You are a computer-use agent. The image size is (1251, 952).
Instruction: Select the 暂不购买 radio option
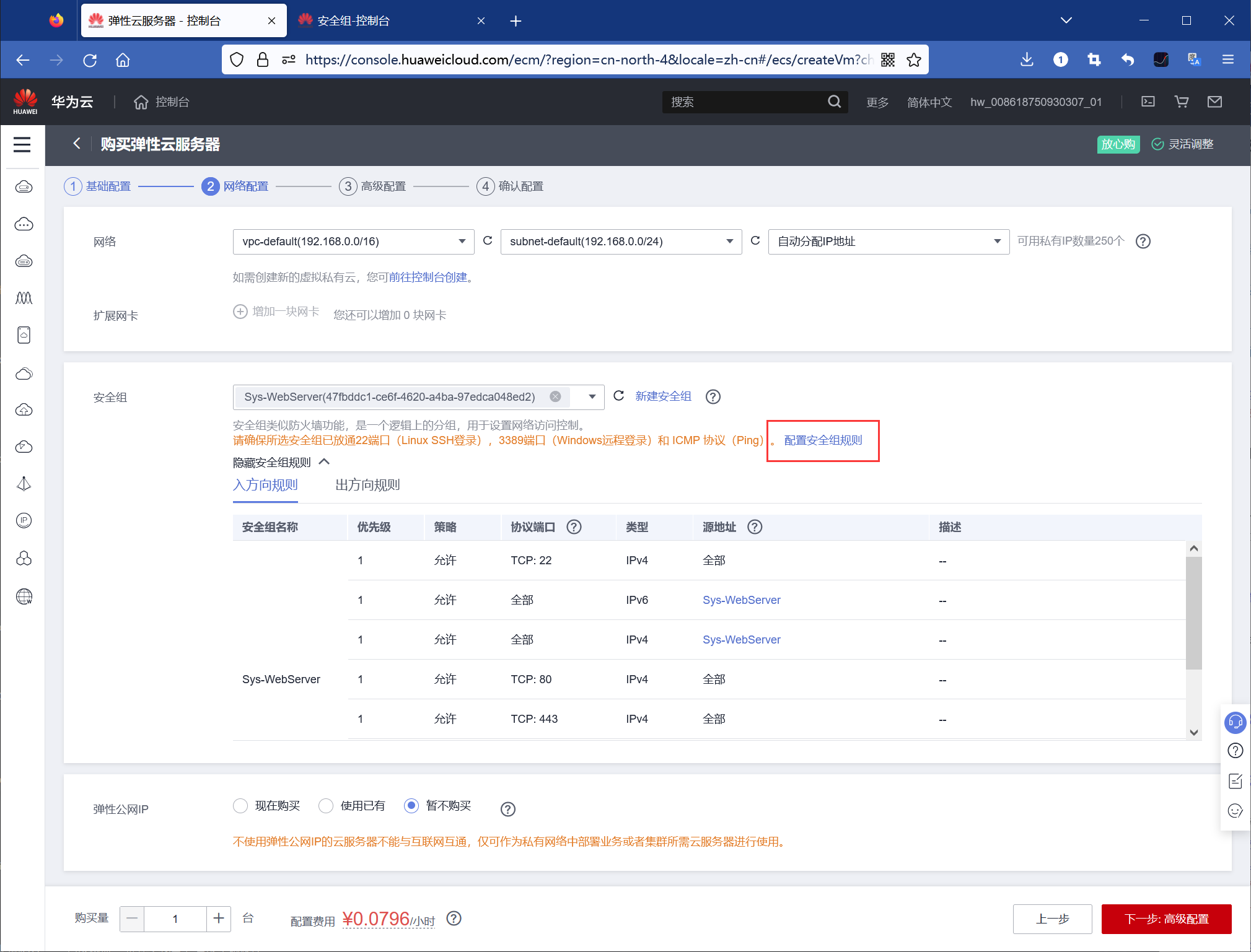pos(411,805)
